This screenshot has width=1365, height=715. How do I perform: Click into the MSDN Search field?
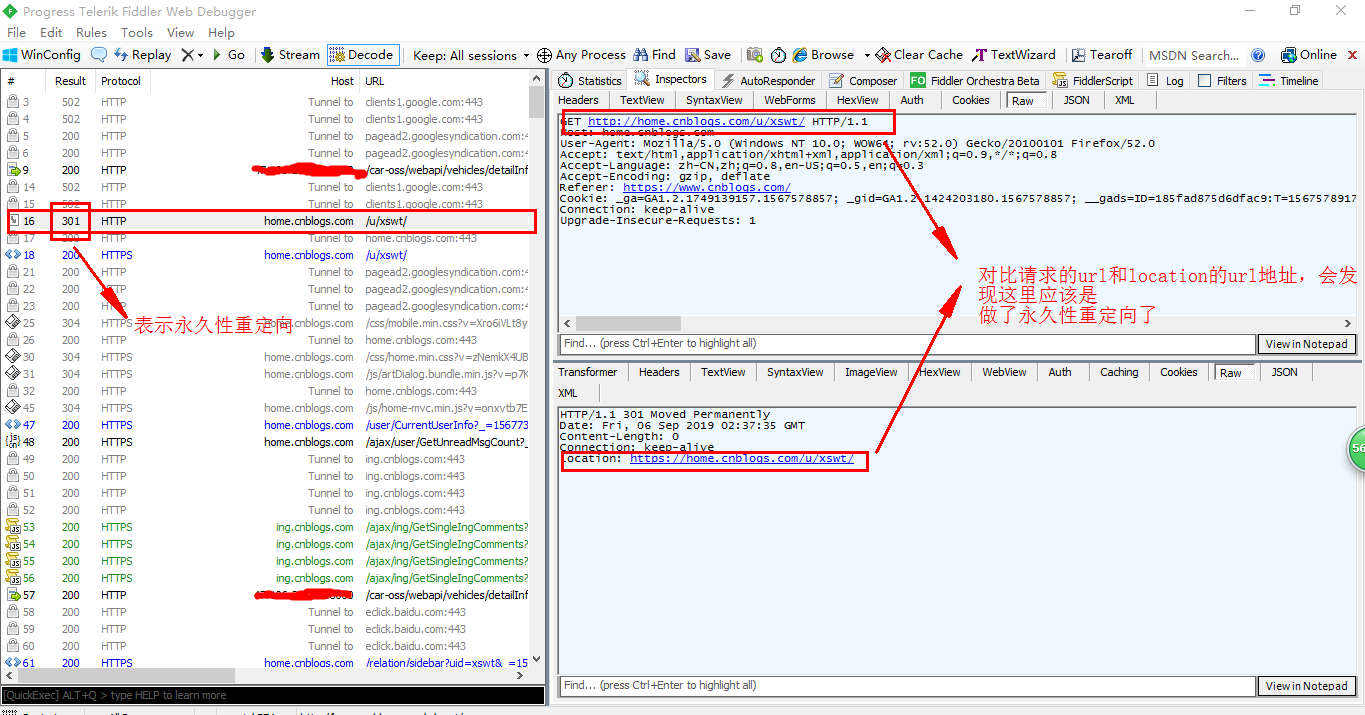click(x=1195, y=55)
